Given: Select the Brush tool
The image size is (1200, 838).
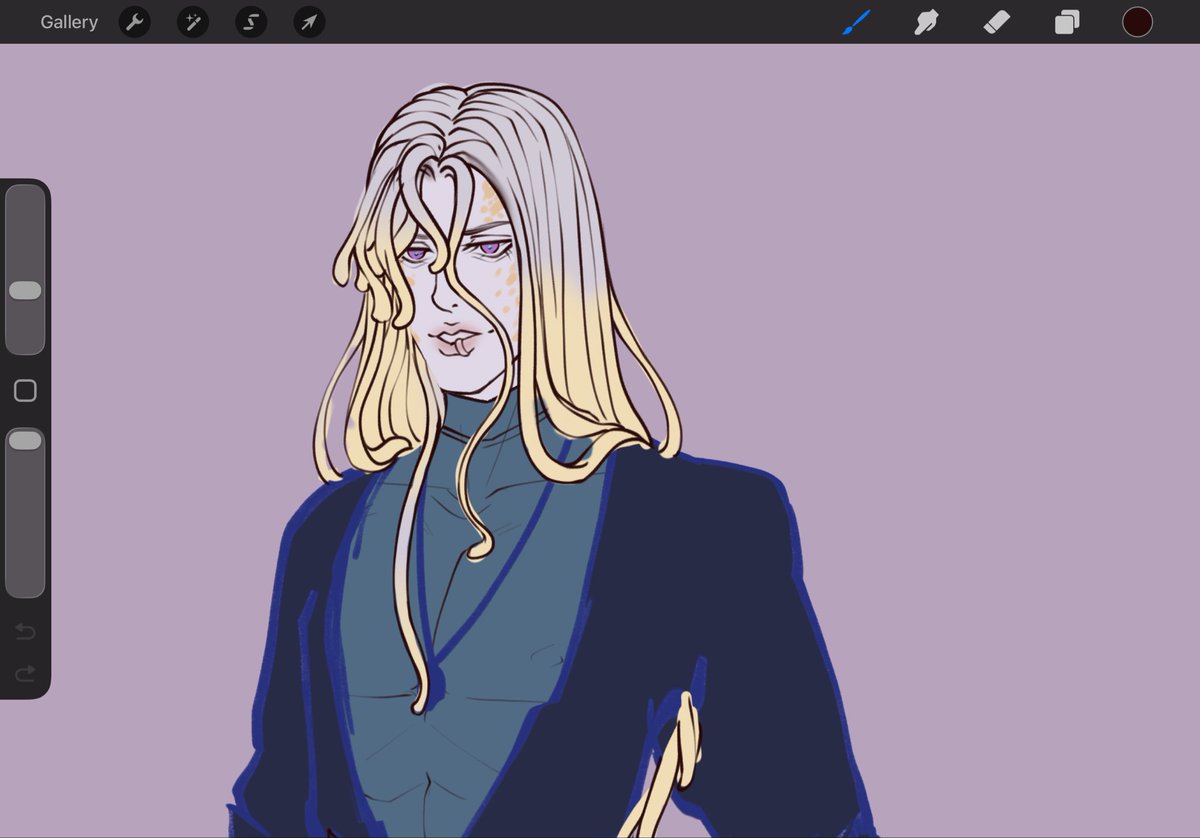Looking at the screenshot, I should click(x=856, y=22).
